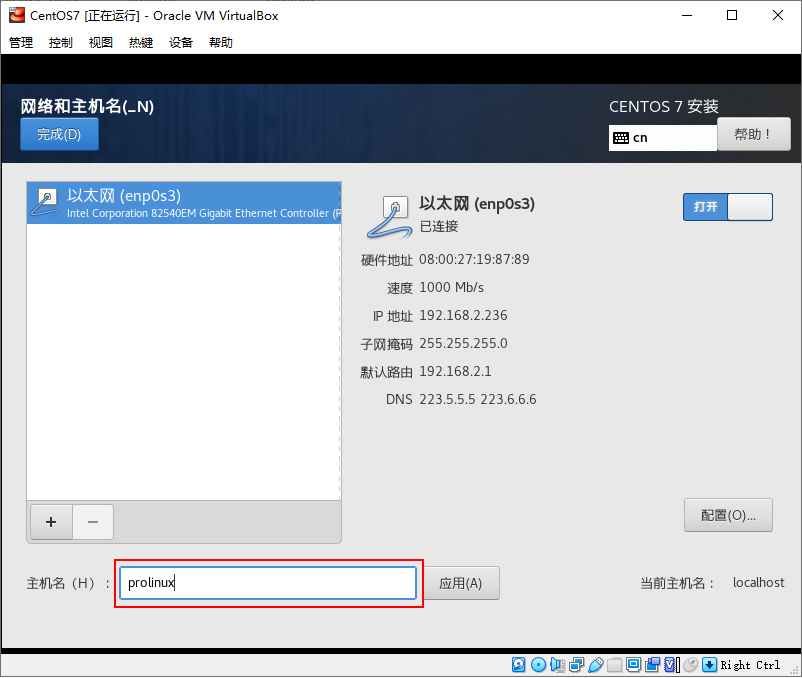Screen dimensions: 802x678
Task: Click the 应用(A) apply hostname button
Action: (461, 583)
